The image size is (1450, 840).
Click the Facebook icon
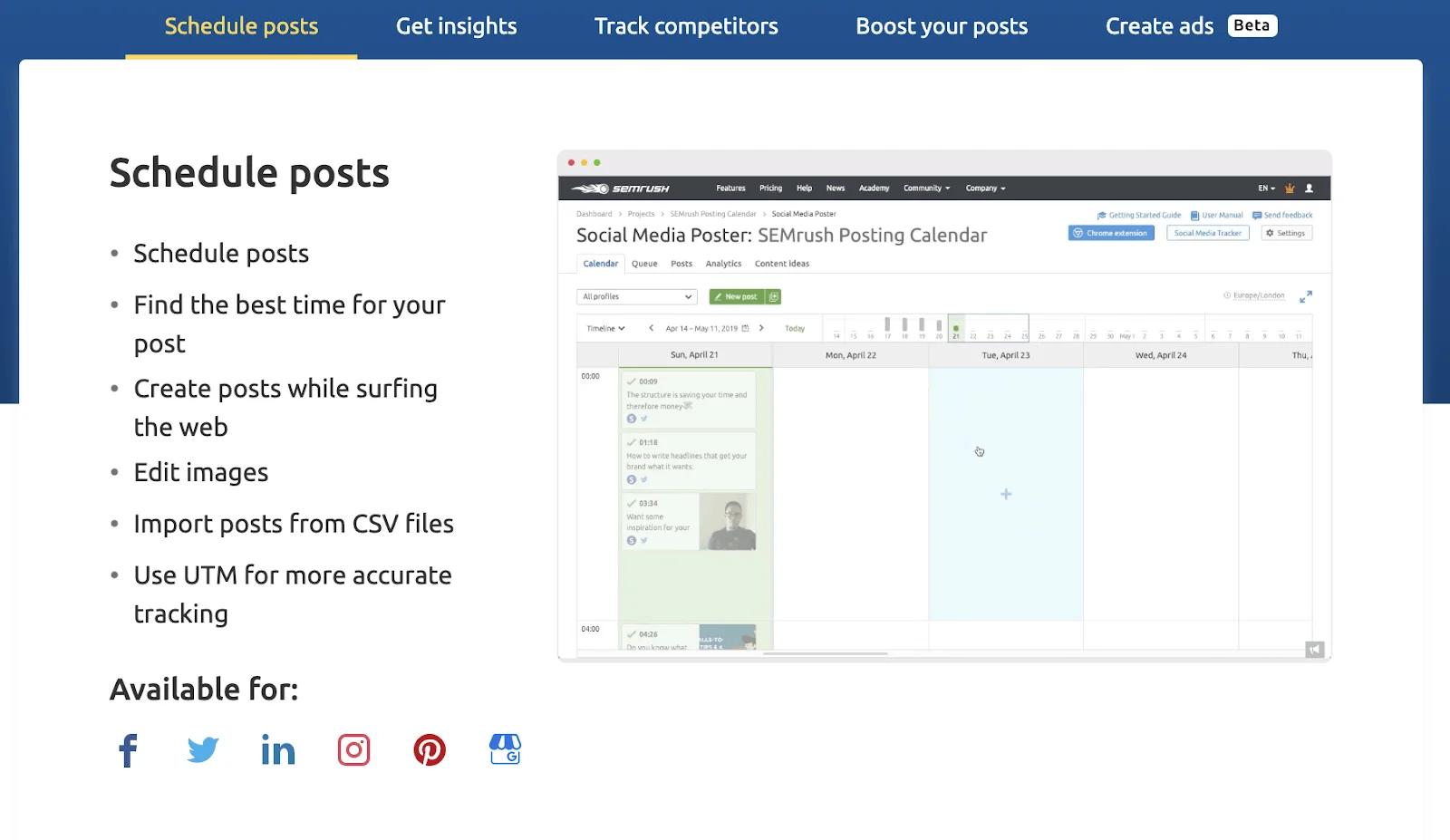[x=129, y=750]
